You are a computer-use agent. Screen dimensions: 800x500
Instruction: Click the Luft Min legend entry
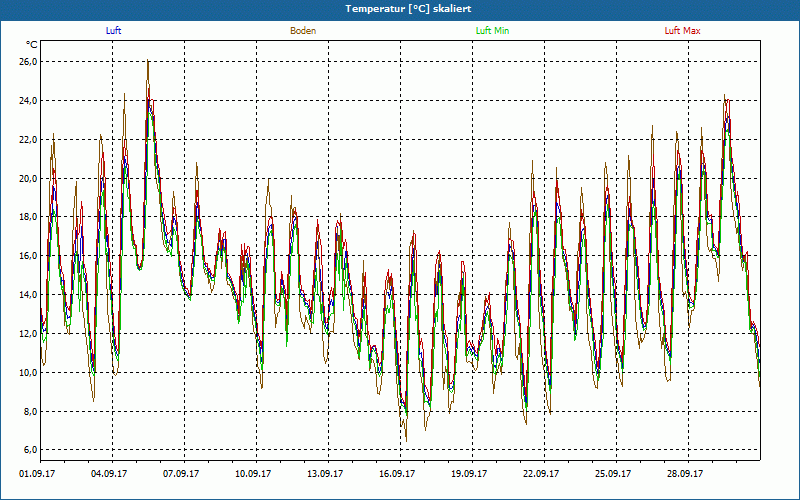492,31
